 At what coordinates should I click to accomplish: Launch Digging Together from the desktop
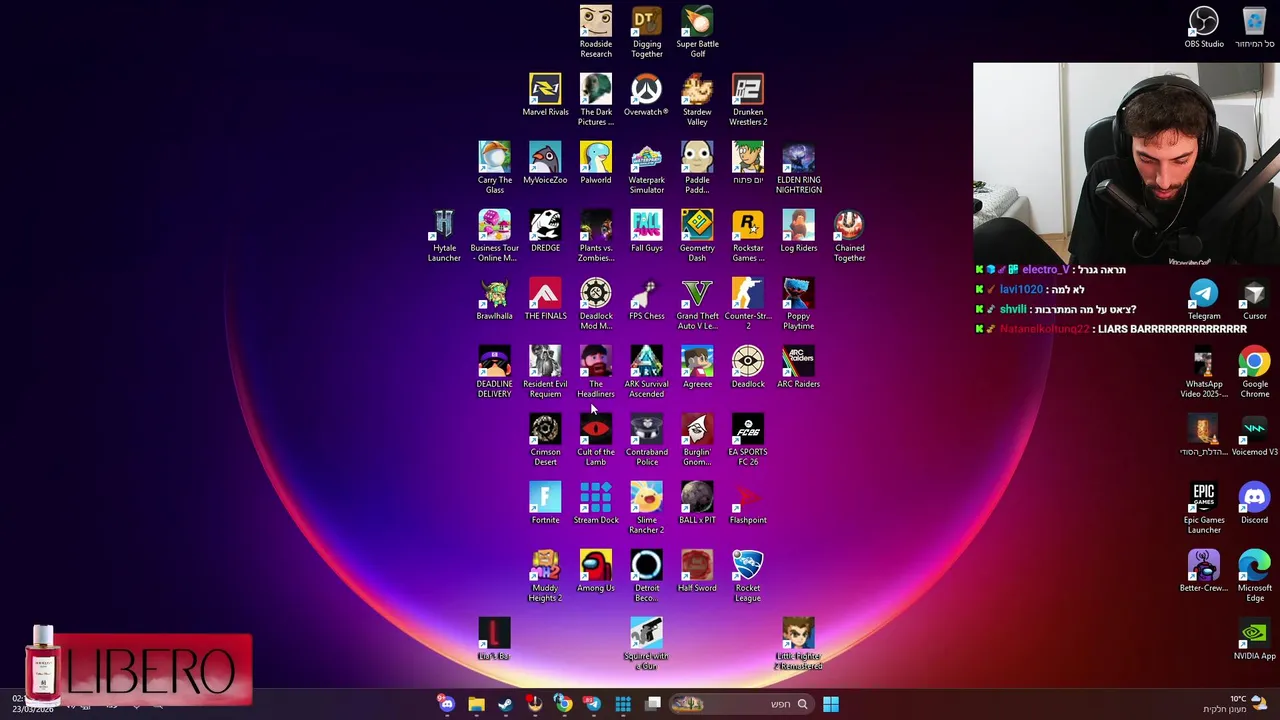[x=646, y=32]
